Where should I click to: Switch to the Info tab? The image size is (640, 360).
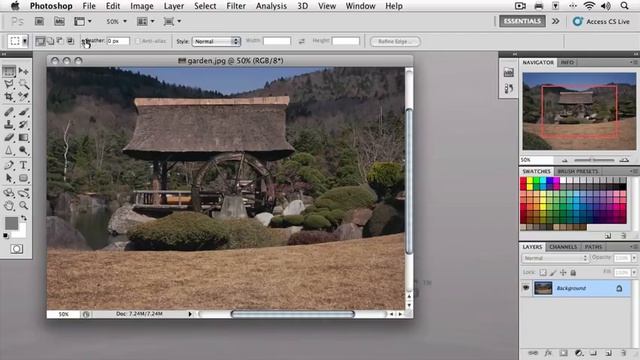(x=567, y=62)
